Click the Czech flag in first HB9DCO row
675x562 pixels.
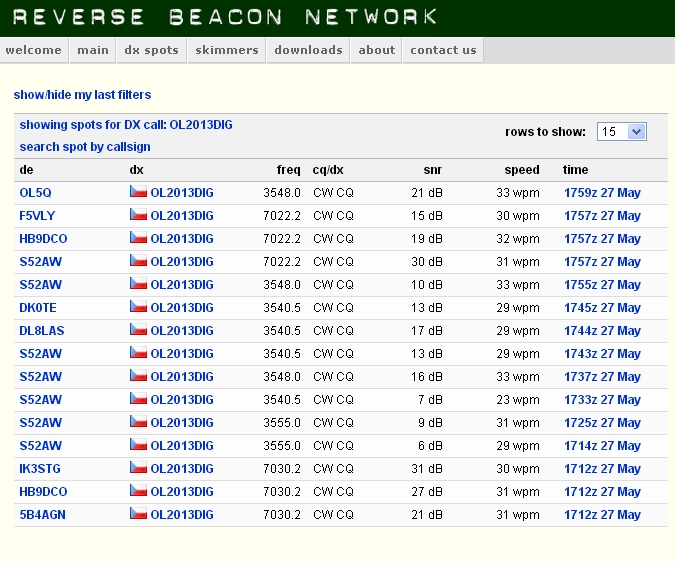pos(138,238)
